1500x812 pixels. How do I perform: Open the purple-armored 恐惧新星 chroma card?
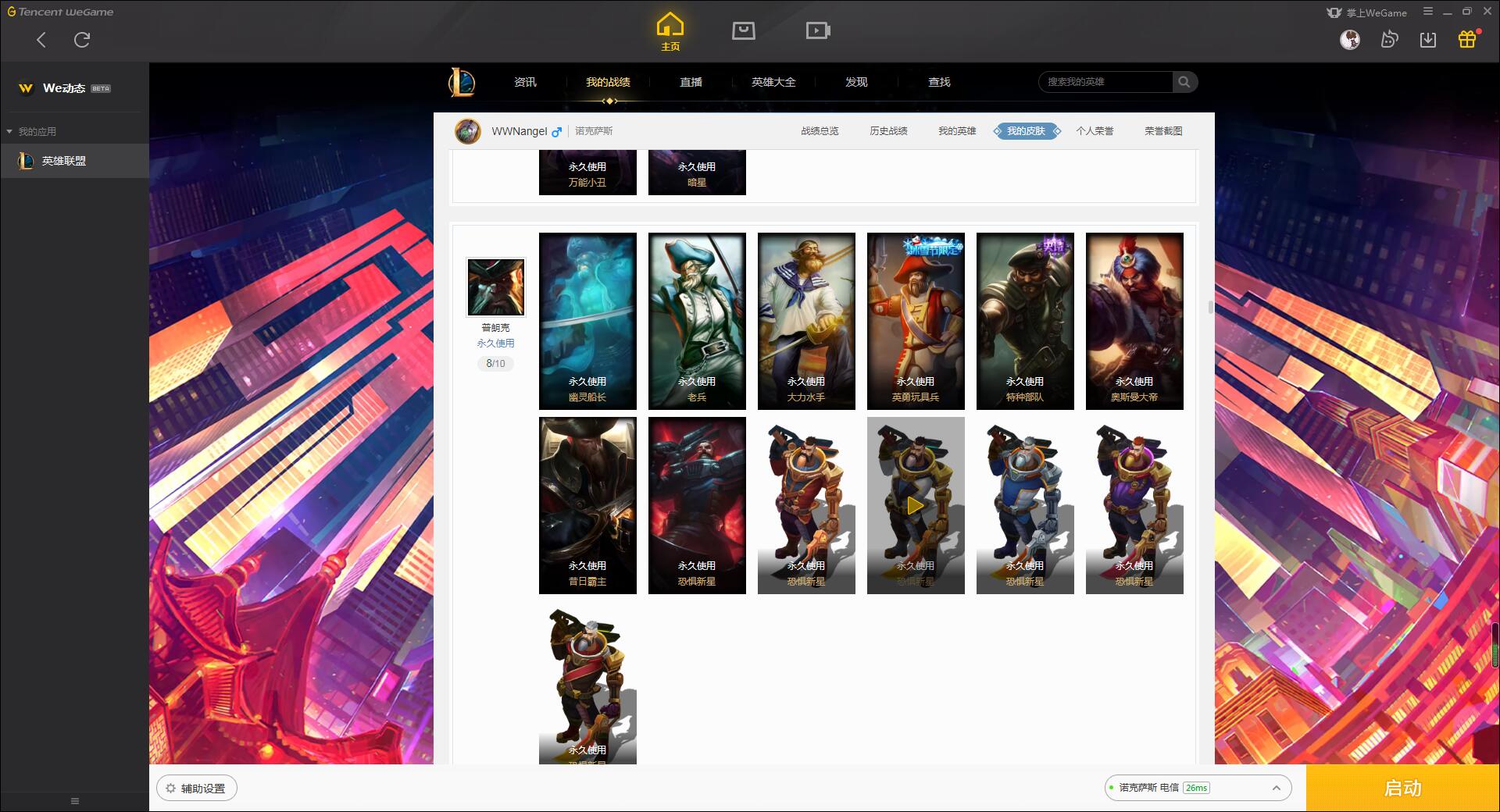tap(1134, 505)
